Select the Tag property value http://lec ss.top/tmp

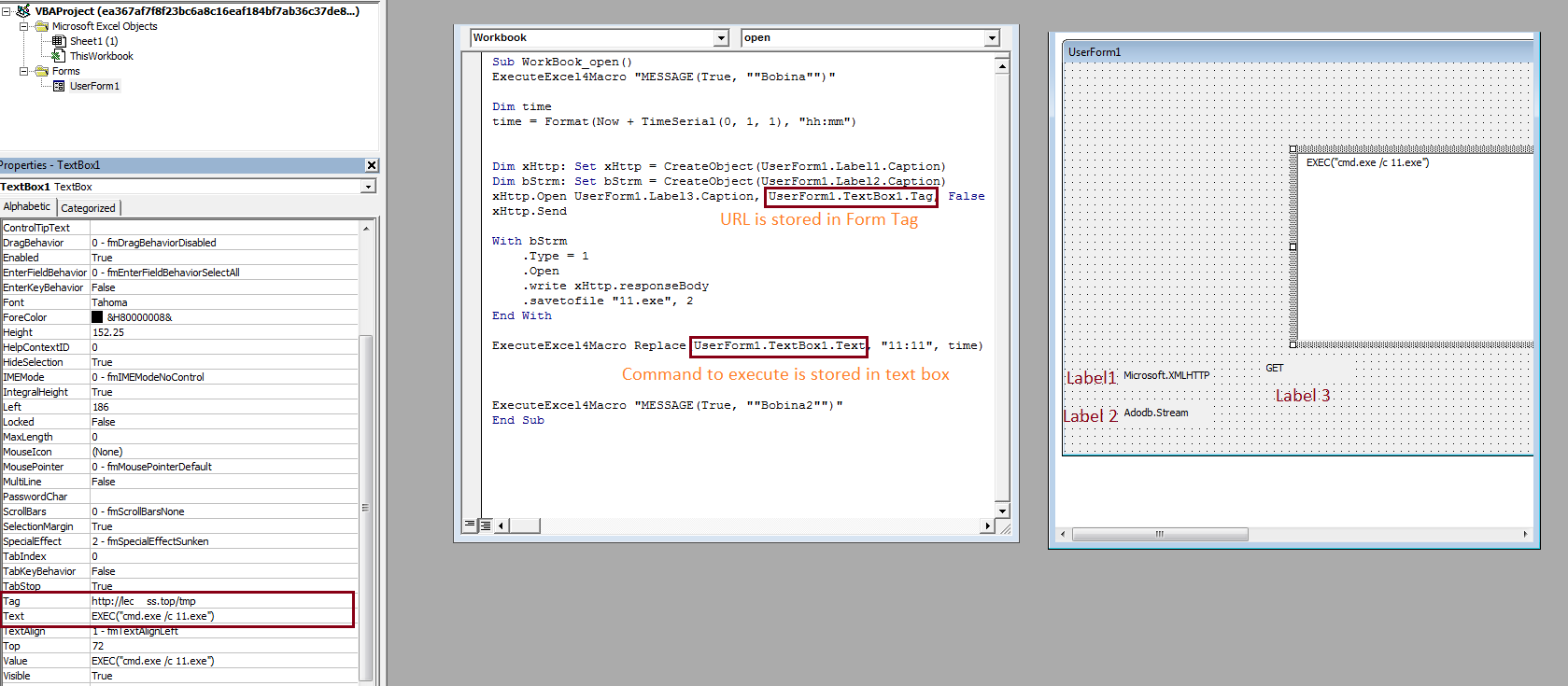[223, 601]
